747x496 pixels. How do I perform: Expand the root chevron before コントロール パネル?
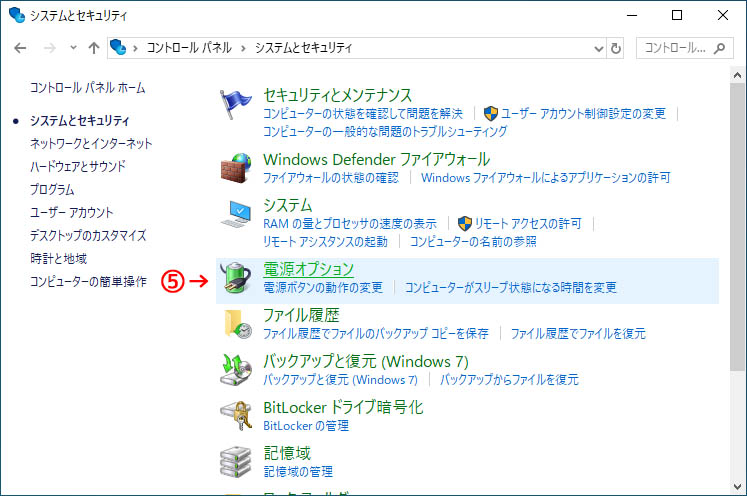135,48
